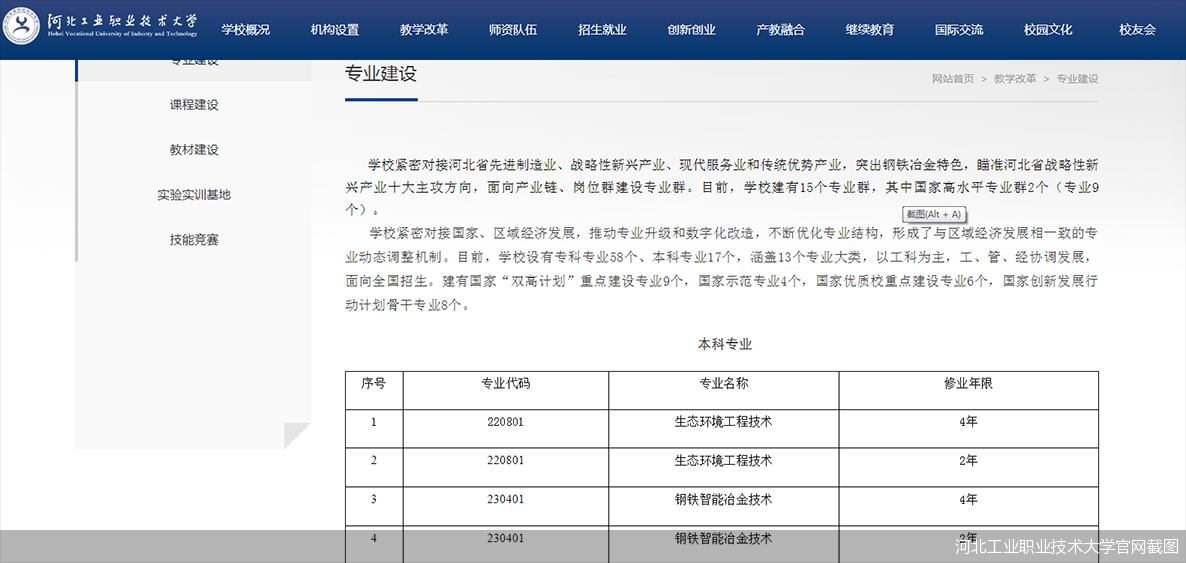Go to 师资队伍 navigation item
Image resolution: width=1186 pixels, height=563 pixels.
(513, 30)
